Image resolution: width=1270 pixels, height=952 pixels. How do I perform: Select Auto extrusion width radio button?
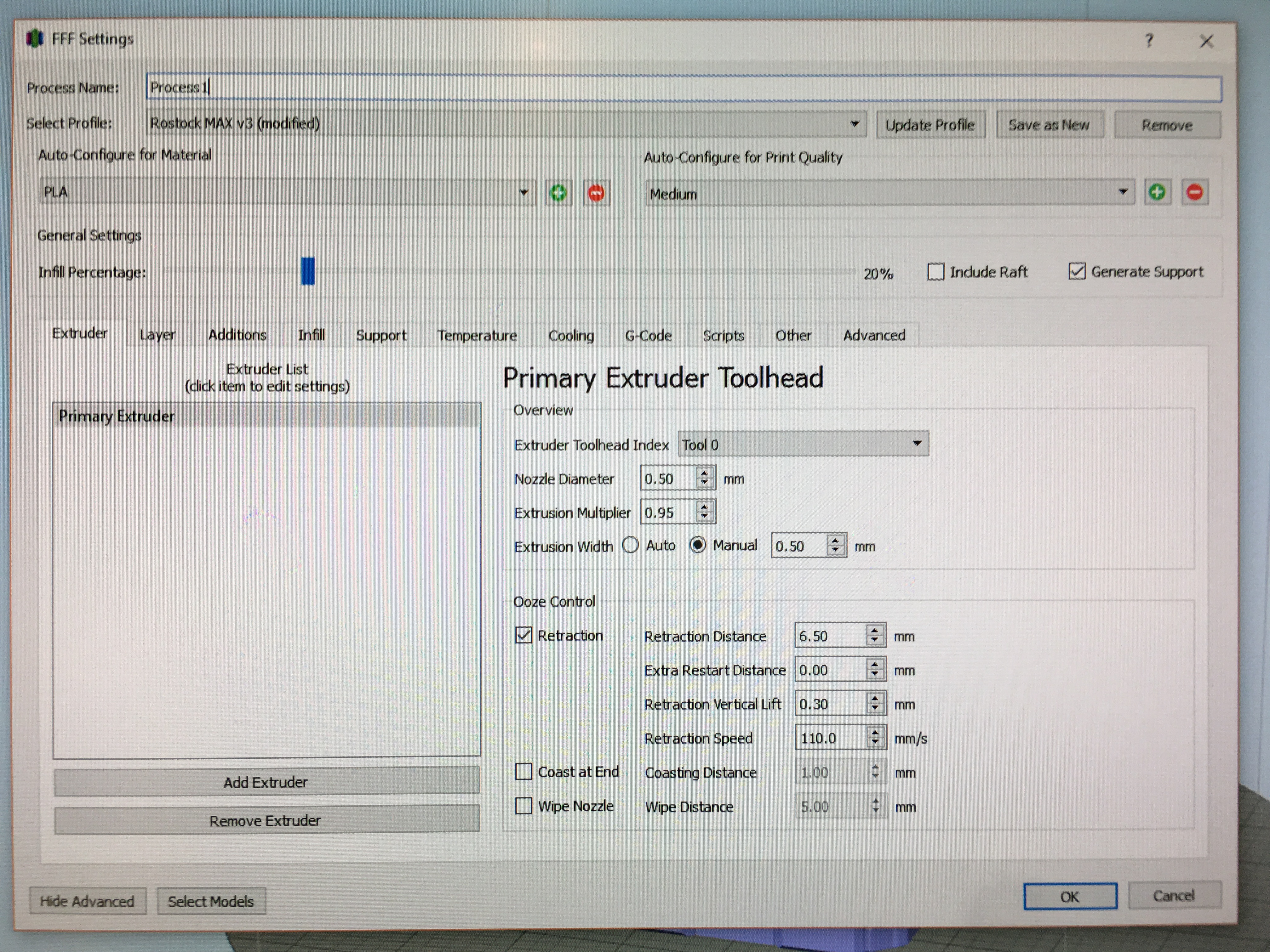click(630, 545)
